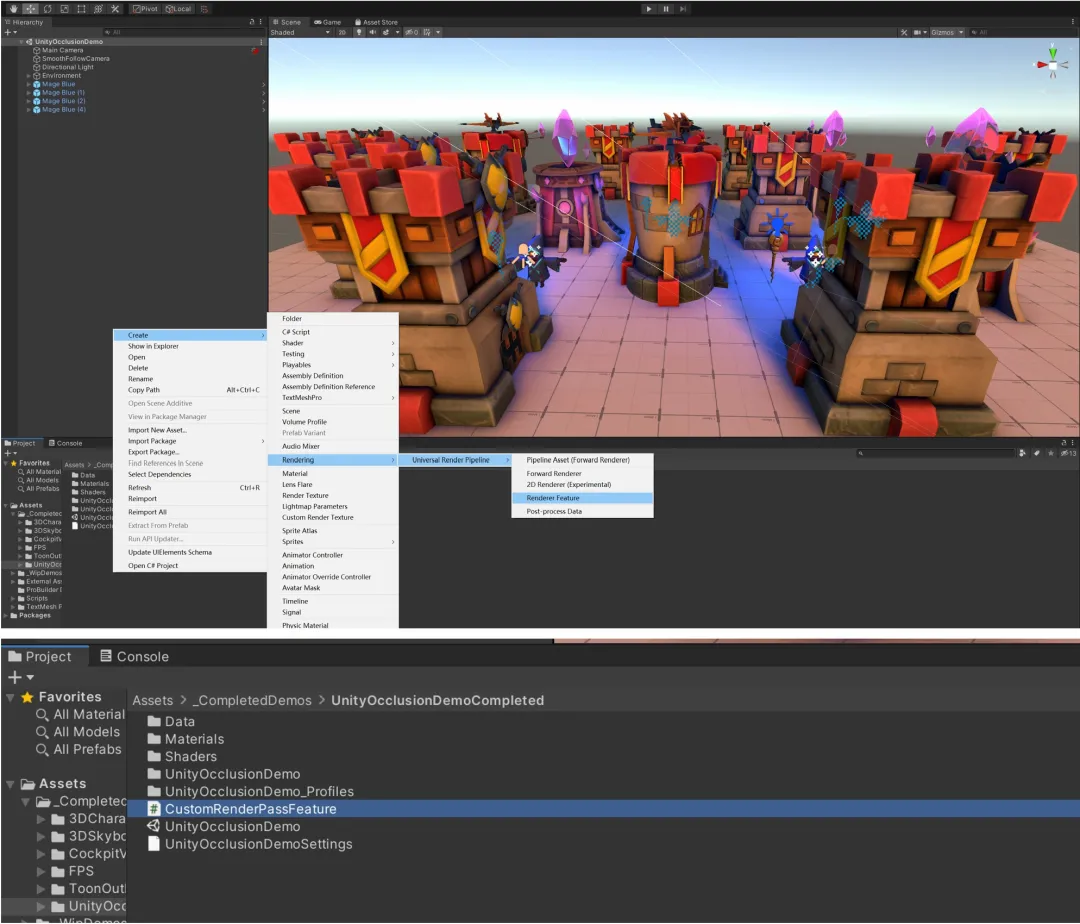The width and height of the screenshot is (1080, 924).
Task: Switch to Console tab in enlarged panel
Action: click(x=134, y=656)
